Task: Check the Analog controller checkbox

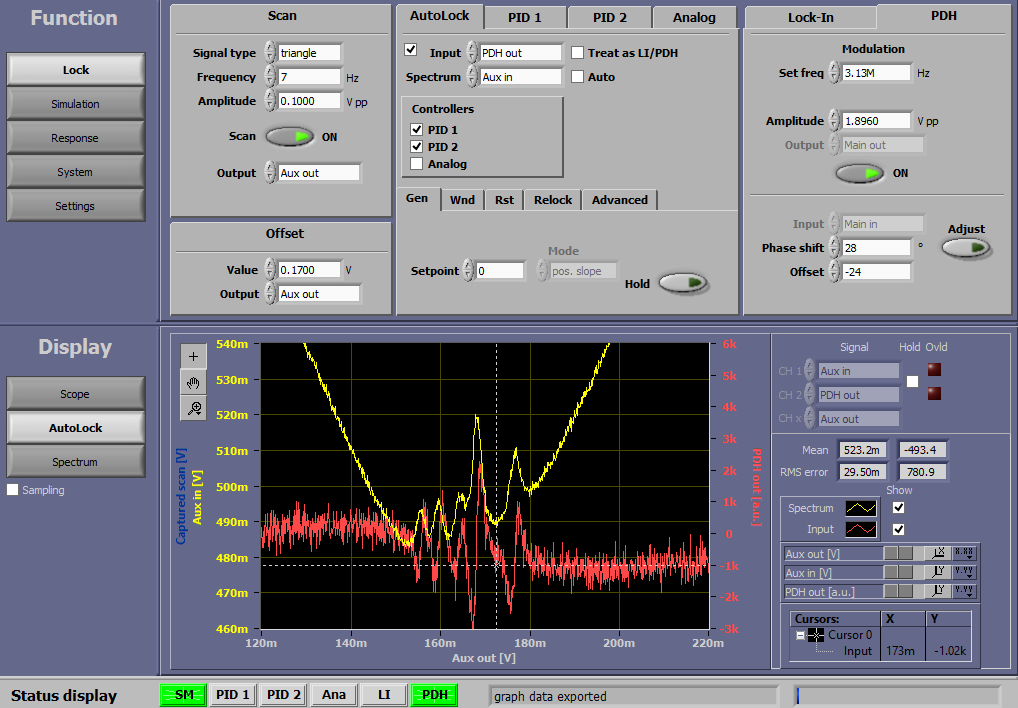Action: click(x=417, y=164)
